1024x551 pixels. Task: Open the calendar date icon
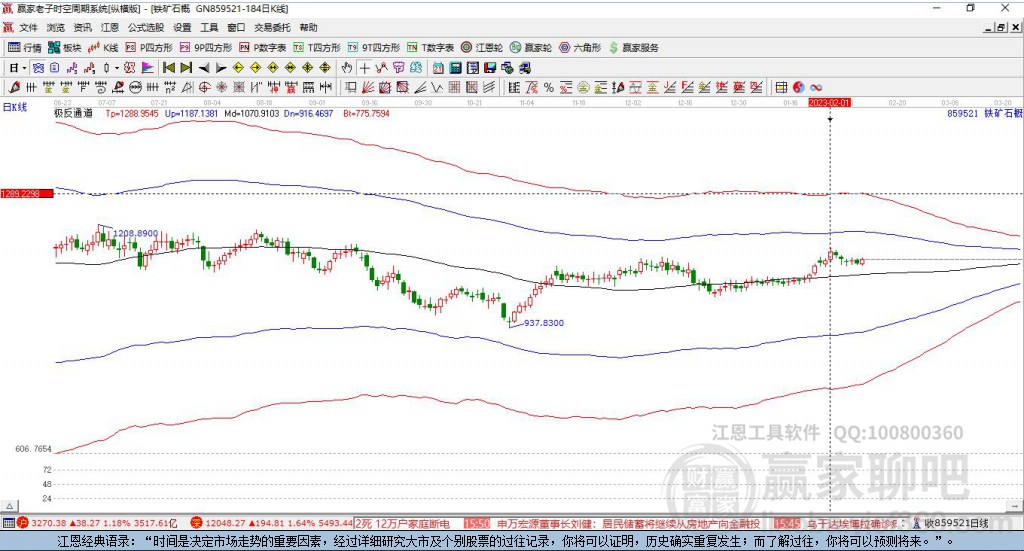pos(438,68)
